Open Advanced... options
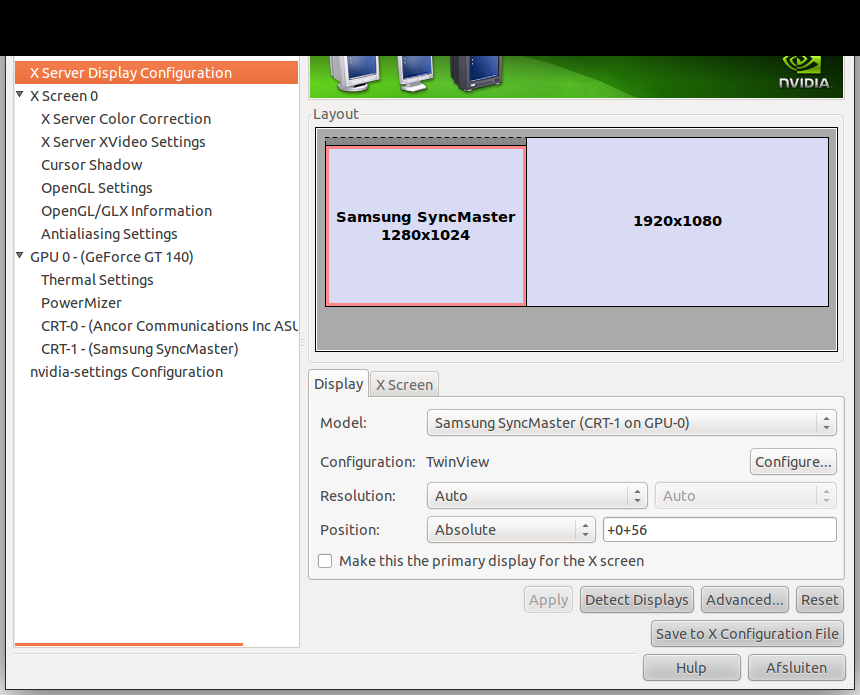This screenshot has width=860, height=695. (745, 600)
